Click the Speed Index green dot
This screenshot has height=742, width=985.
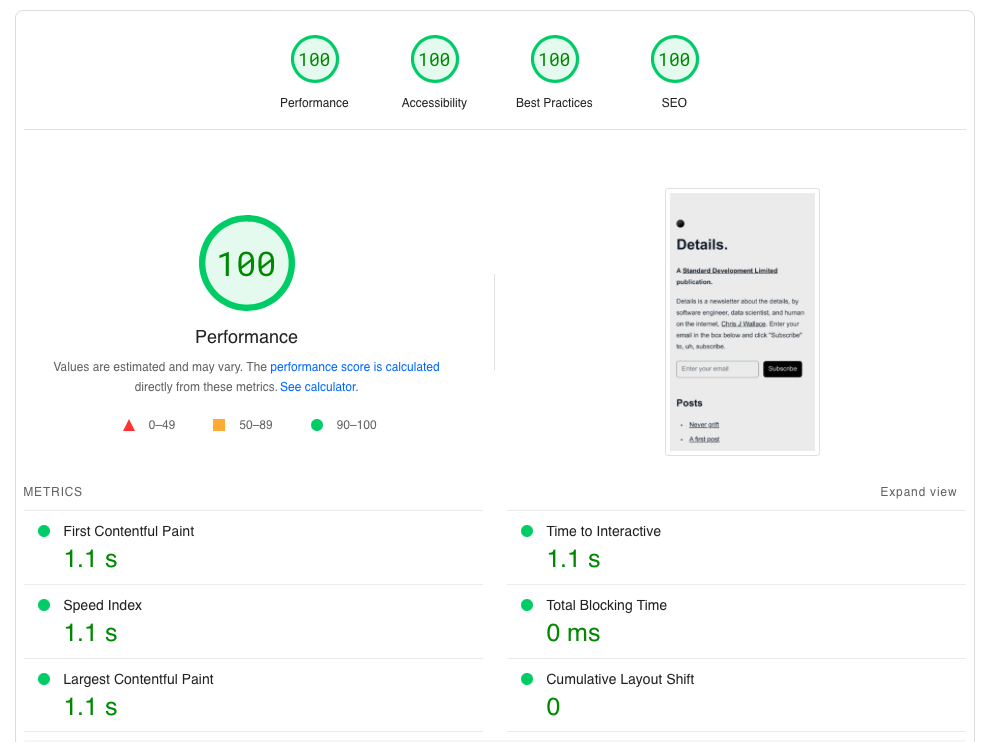tap(44, 605)
